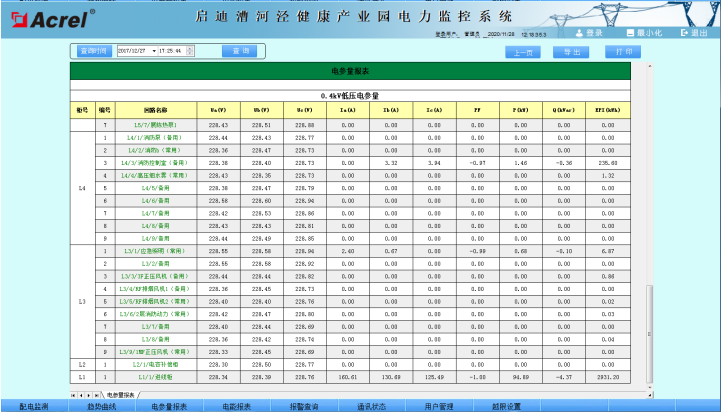
Task: Click the 导出 export button
Action: pos(571,50)
